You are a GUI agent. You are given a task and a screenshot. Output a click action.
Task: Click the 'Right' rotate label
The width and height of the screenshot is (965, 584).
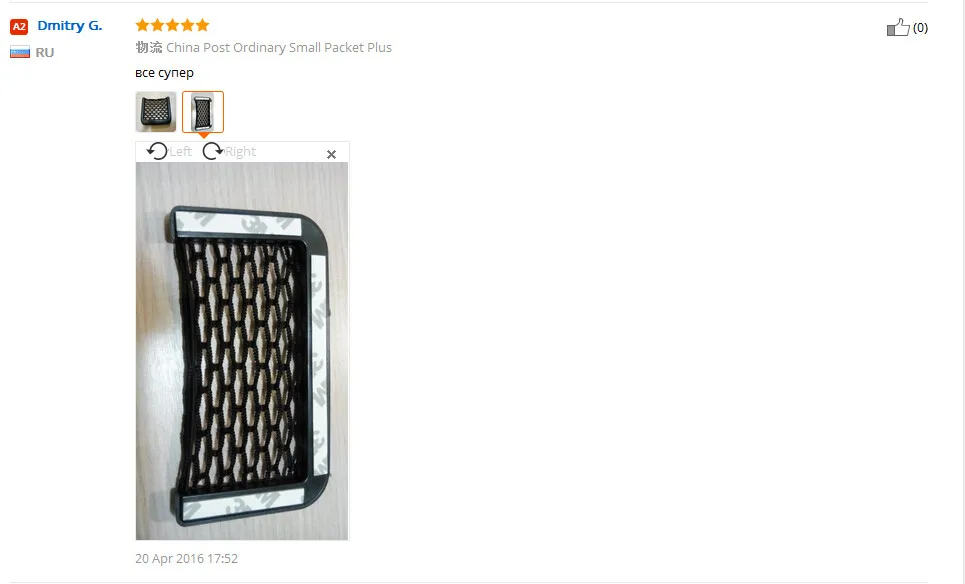240,151
